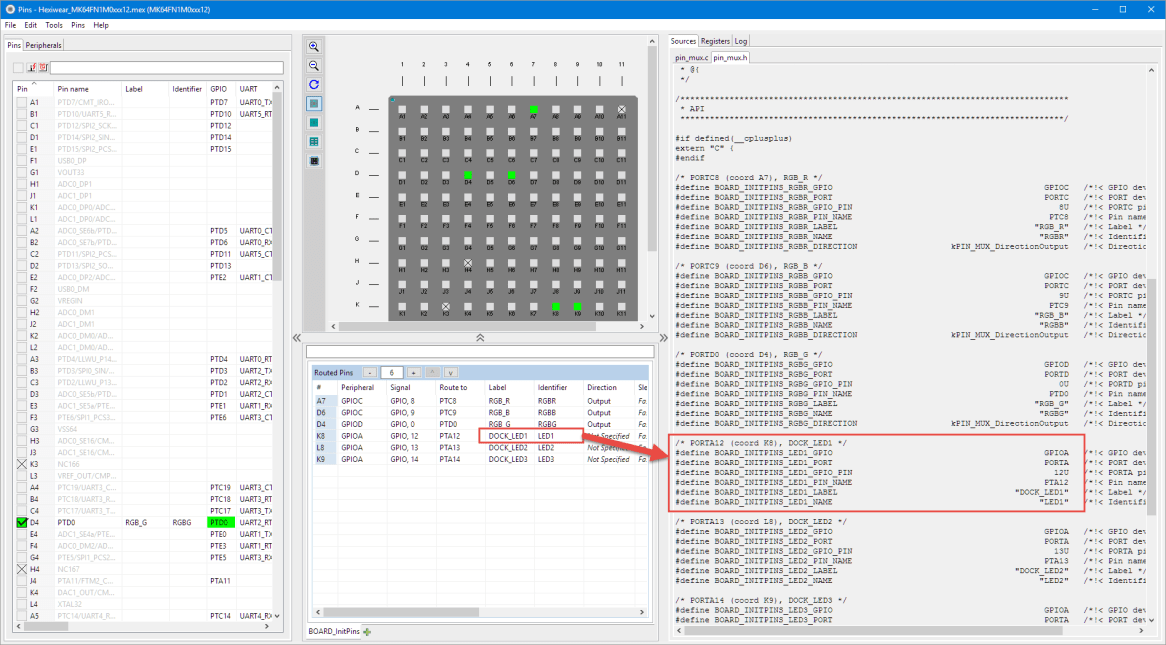
Task: Select the Zoom In tool for the package view
Action: 314,47
